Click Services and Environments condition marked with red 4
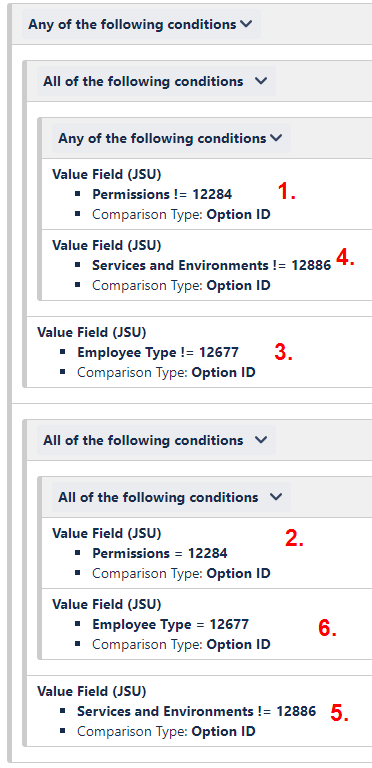Screen dimensions: 372x768 (x=211, y=265)
